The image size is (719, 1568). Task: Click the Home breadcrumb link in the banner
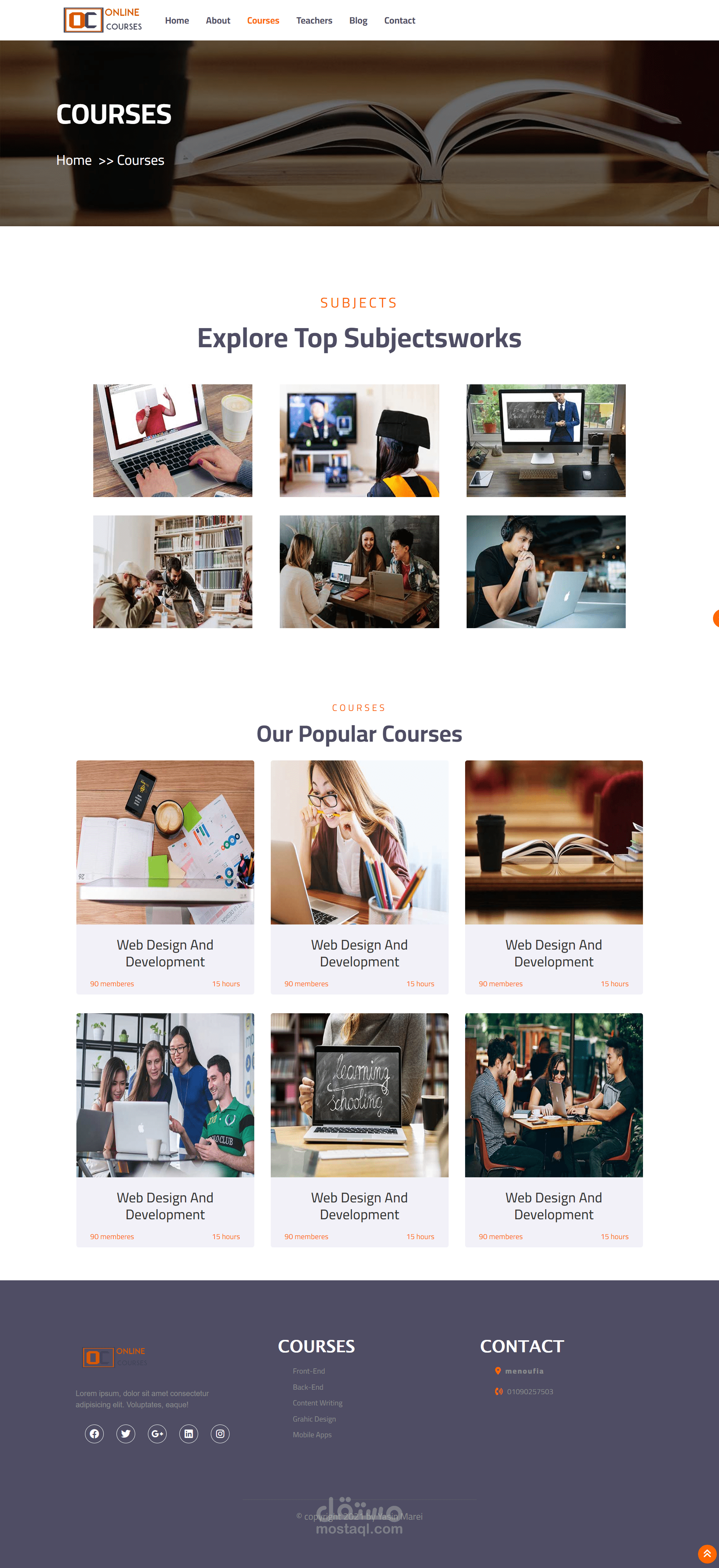pyautogui.click(x=74, y=160)
